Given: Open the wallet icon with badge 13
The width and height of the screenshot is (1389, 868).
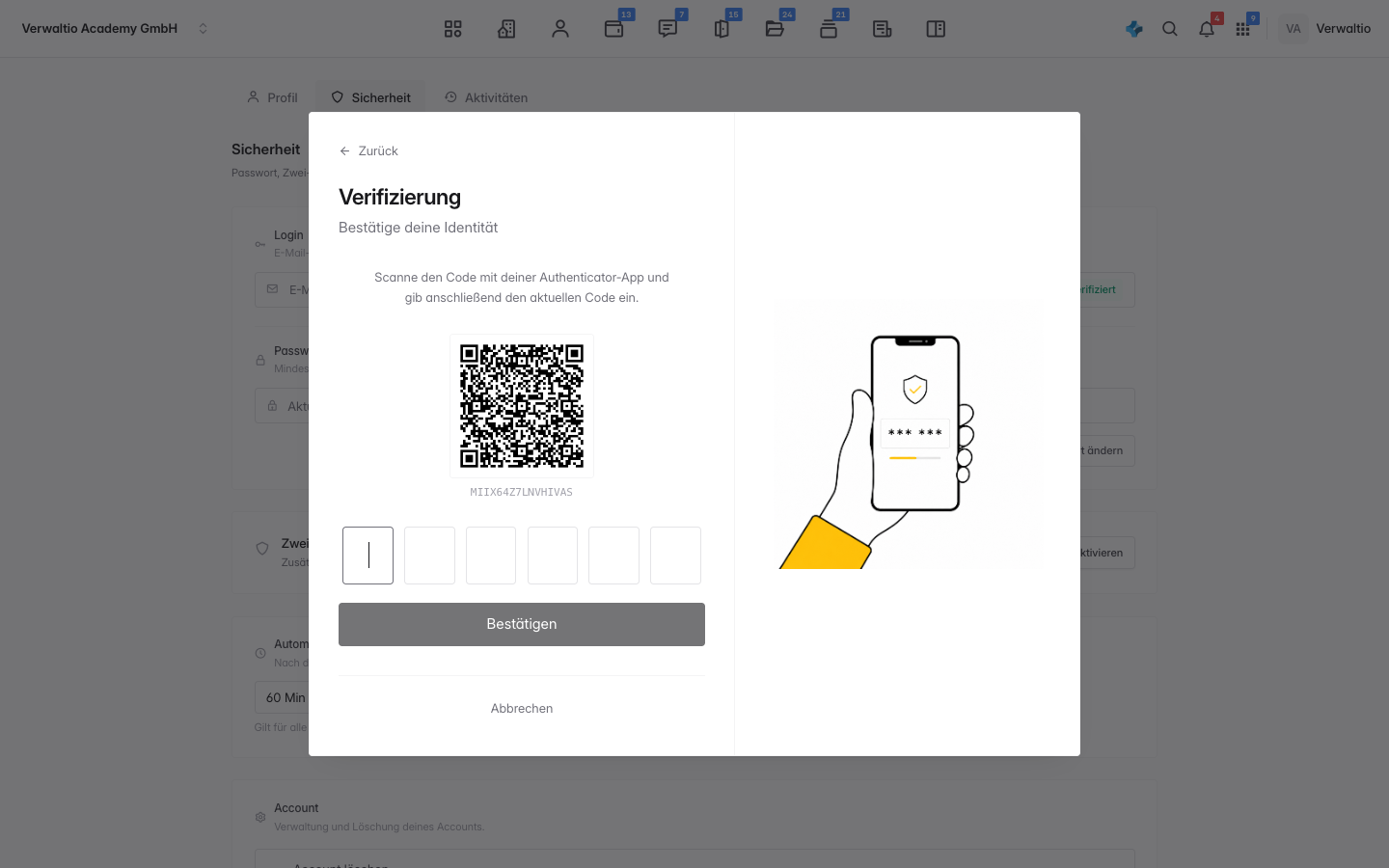Looking at the screenshot, I should 614,29.
